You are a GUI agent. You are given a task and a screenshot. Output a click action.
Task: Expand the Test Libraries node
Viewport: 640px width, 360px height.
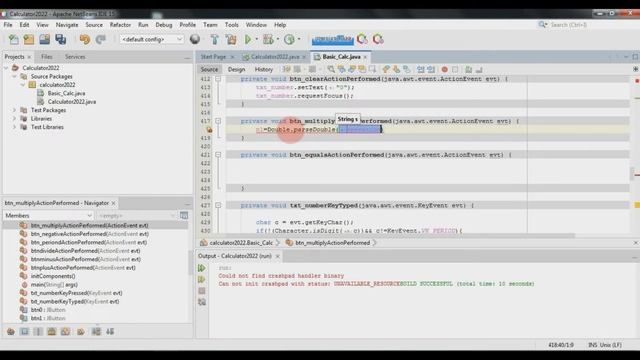click(15, 127)
